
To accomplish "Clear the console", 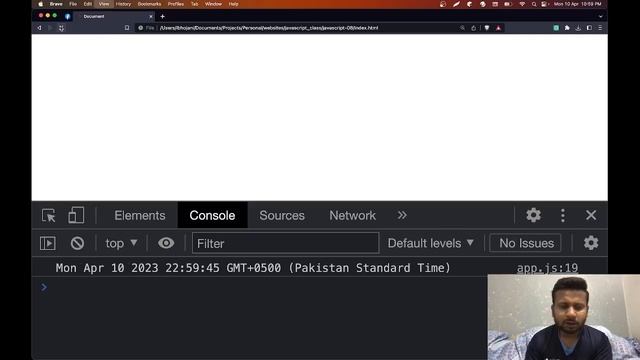I will pos(77,243).
